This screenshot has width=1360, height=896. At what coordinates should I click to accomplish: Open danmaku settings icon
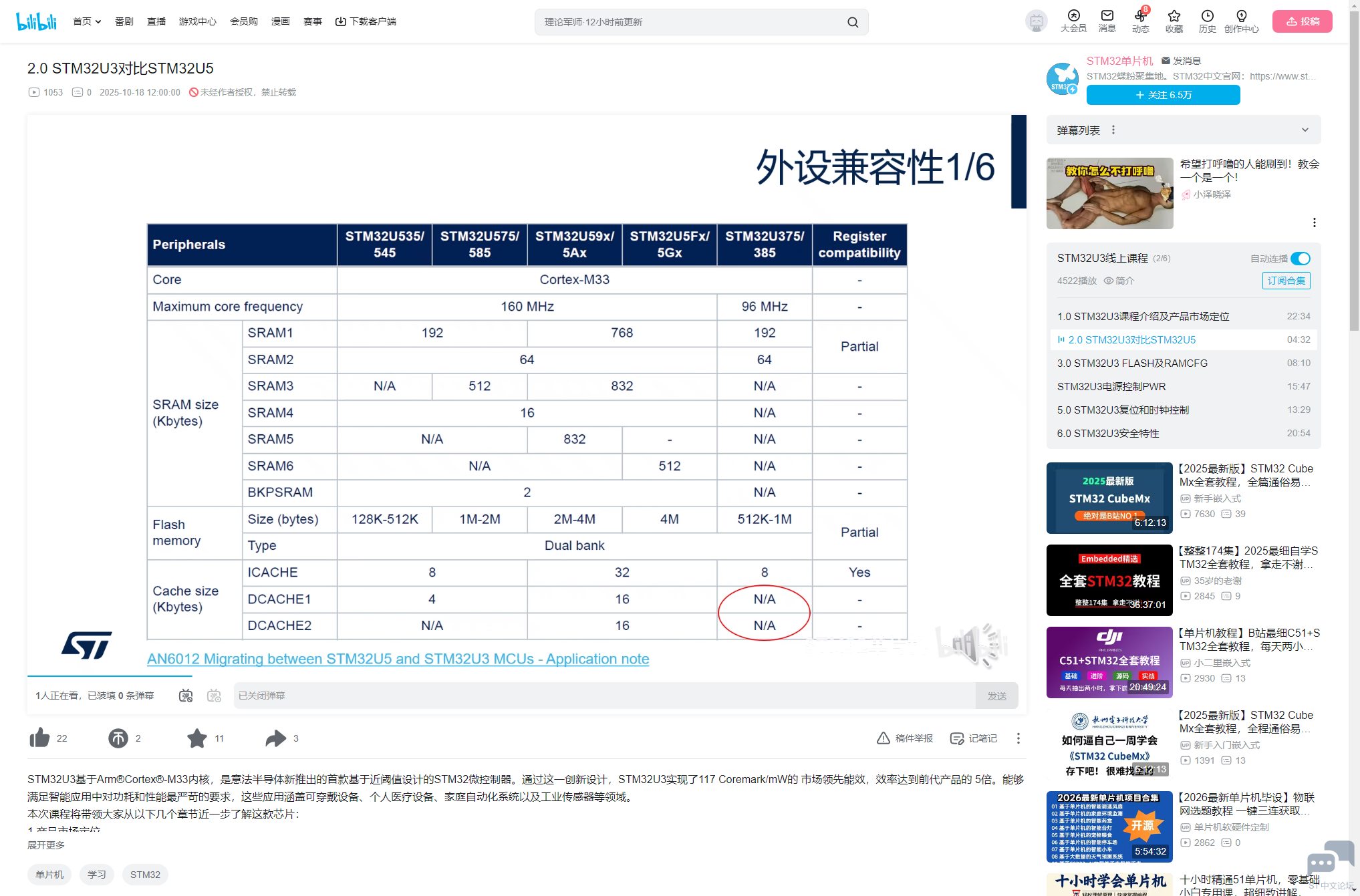pos(214,696)
